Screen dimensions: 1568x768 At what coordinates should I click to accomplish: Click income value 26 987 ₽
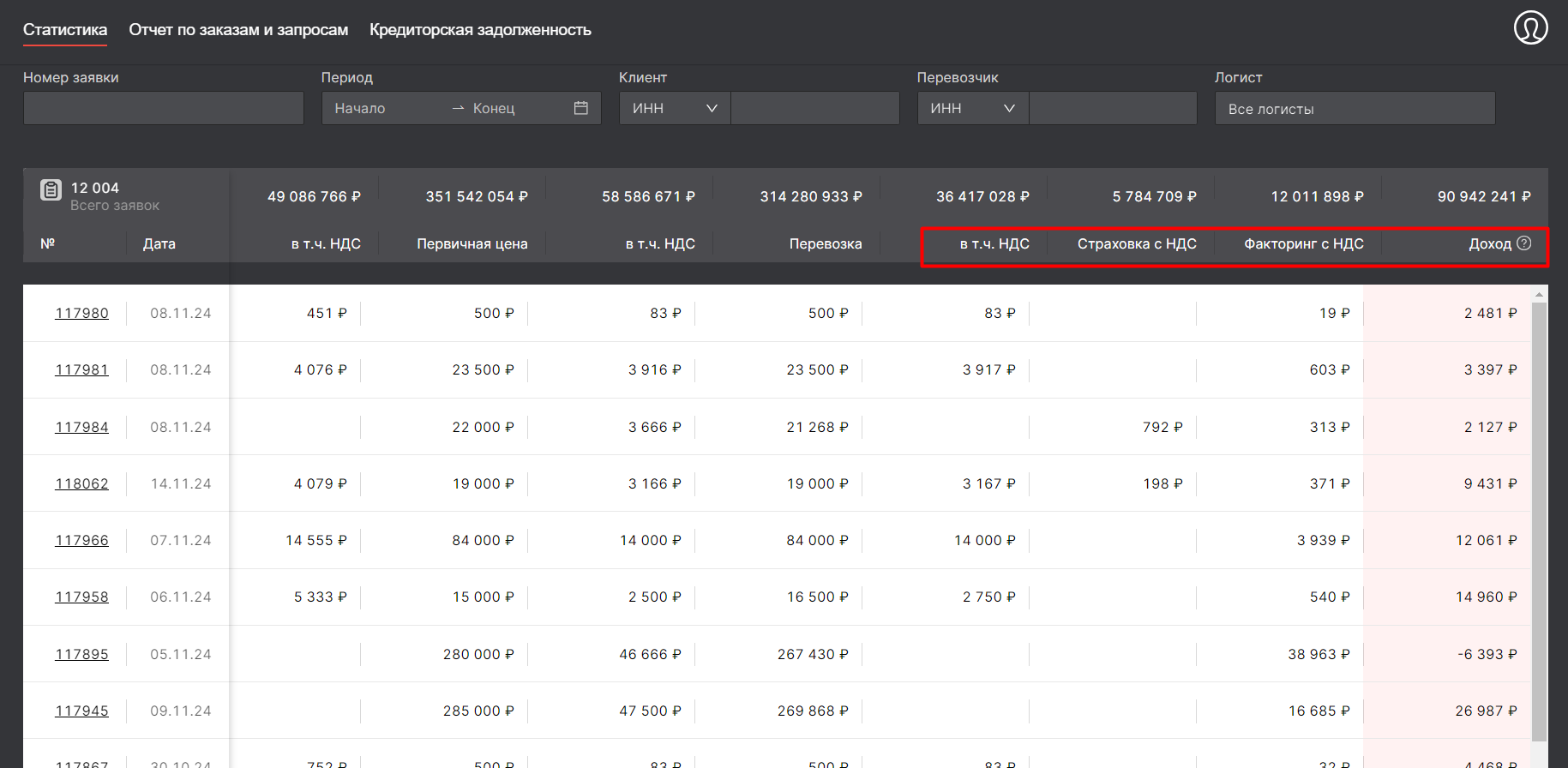click(1486, 711)
